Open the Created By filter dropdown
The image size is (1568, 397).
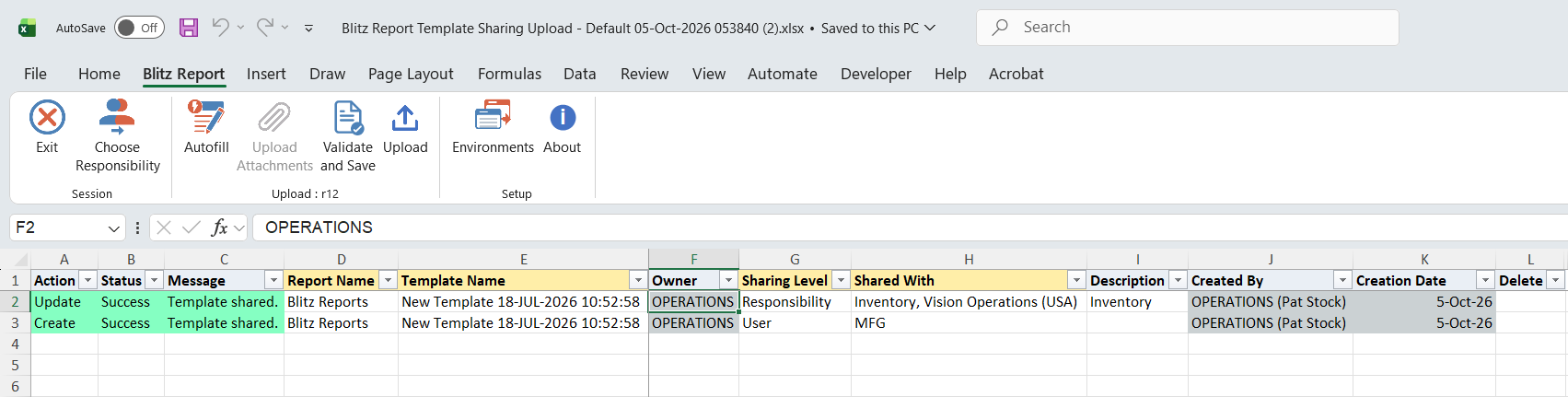(x=1342, y=280)
